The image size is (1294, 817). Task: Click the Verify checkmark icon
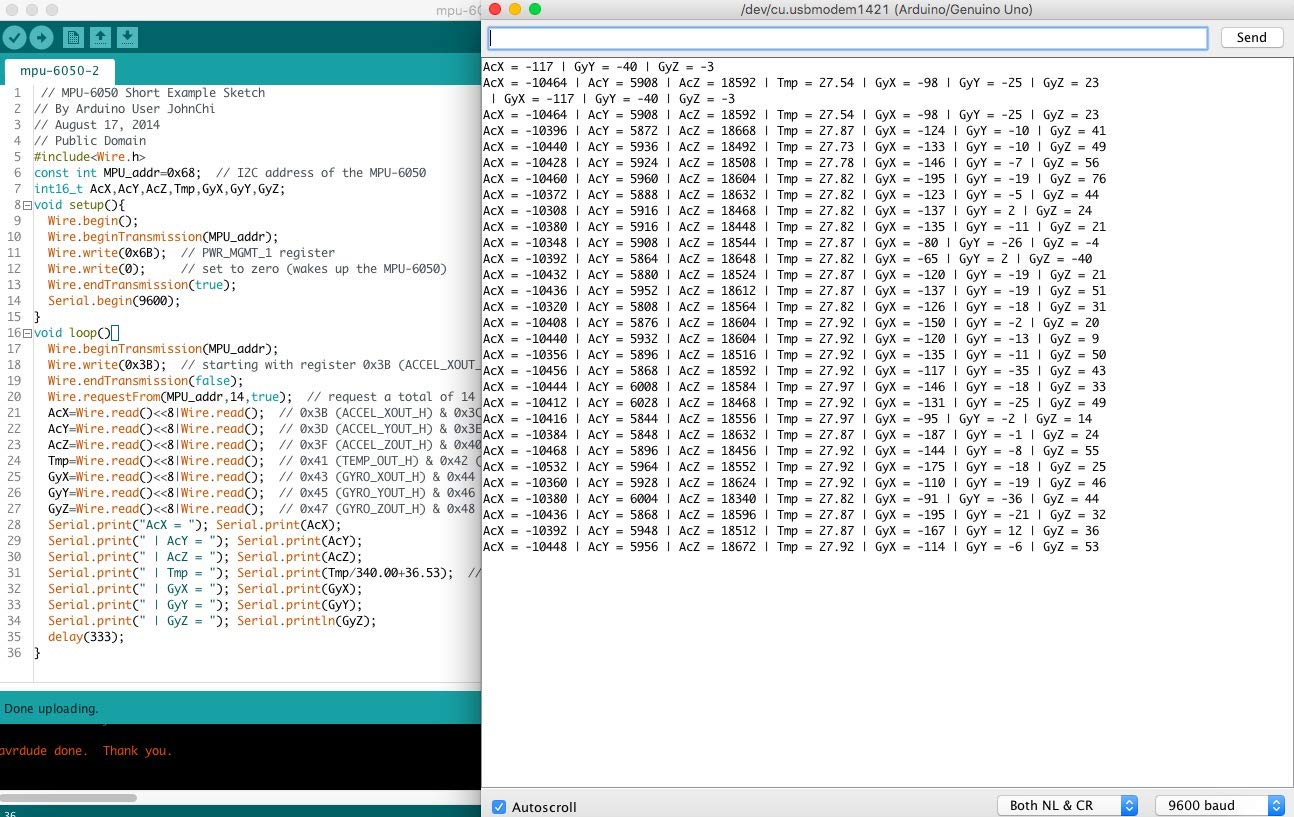14,38
